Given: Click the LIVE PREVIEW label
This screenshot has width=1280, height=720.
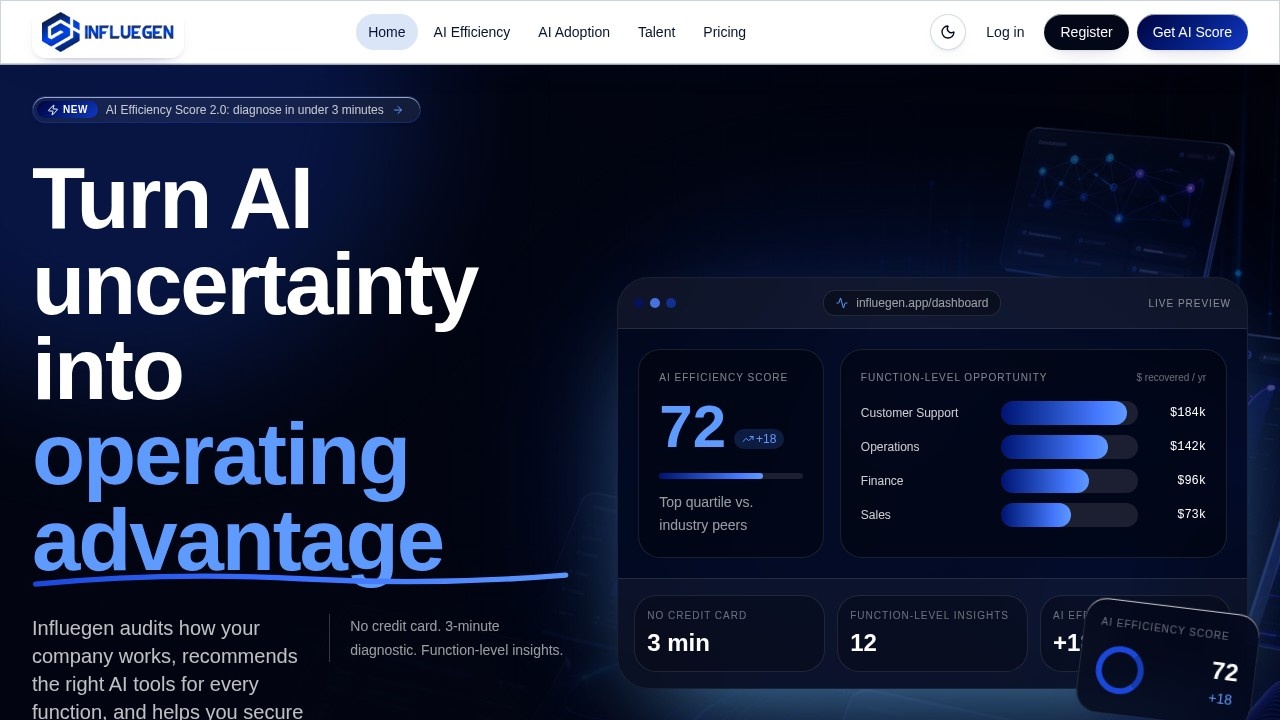Looking at the screenshot, I should [1189, 303].
